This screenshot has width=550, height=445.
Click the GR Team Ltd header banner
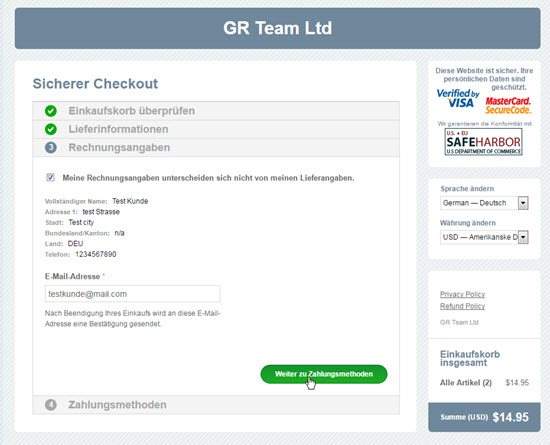[x=277, y=28]
